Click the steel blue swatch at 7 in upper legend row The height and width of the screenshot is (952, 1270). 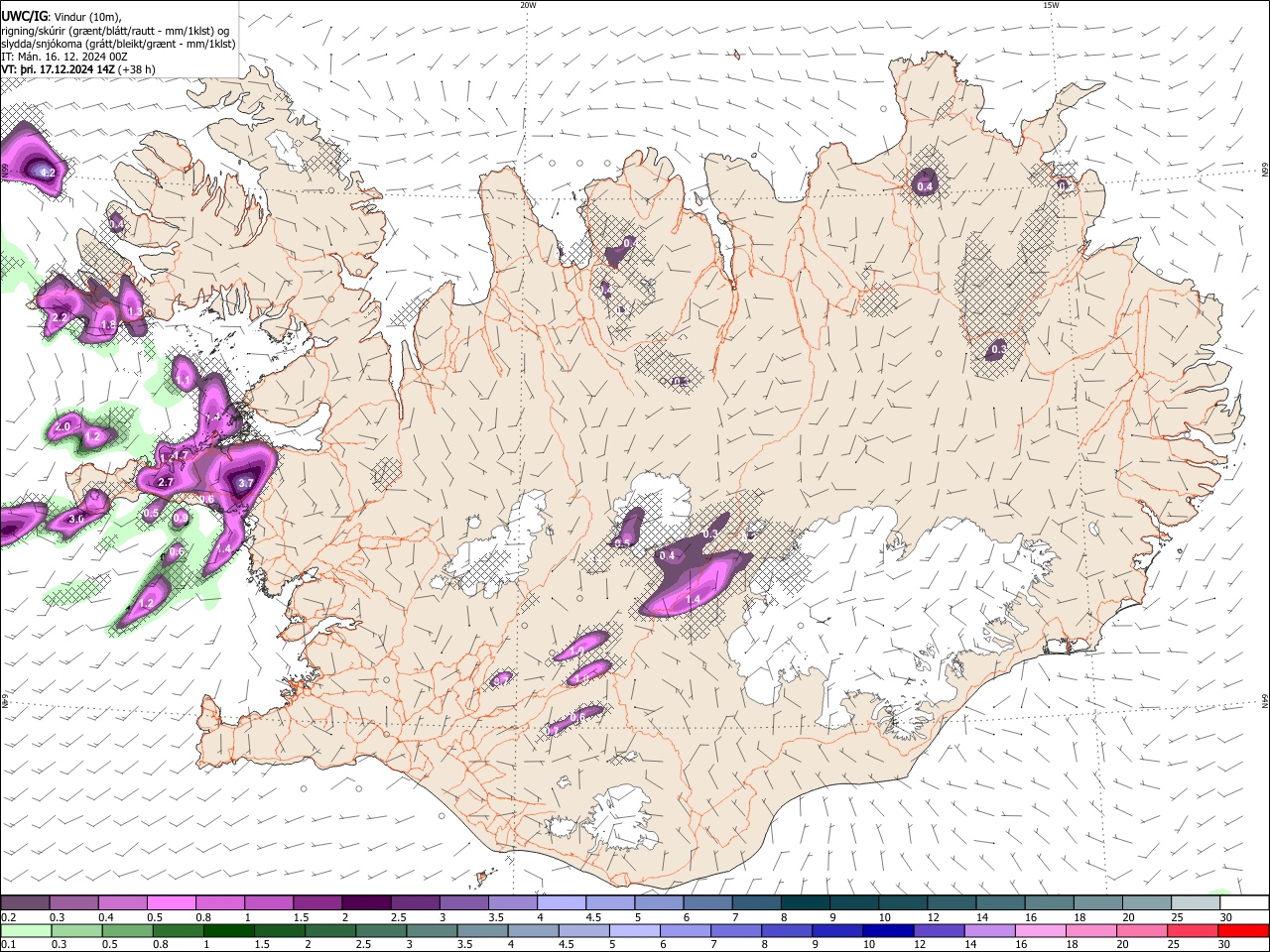coord(755,902)
